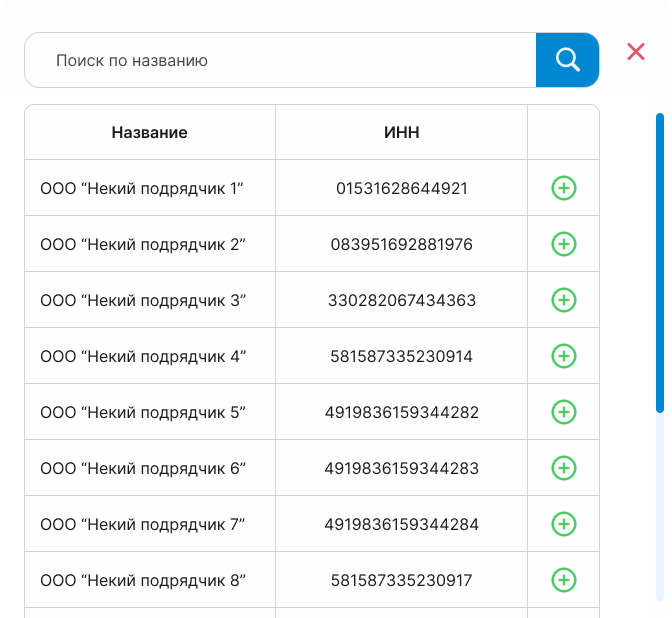Add 'Некий подрядчик 1' with plus icon
This screenshot has width=672, height=618.
pos(564,188)
